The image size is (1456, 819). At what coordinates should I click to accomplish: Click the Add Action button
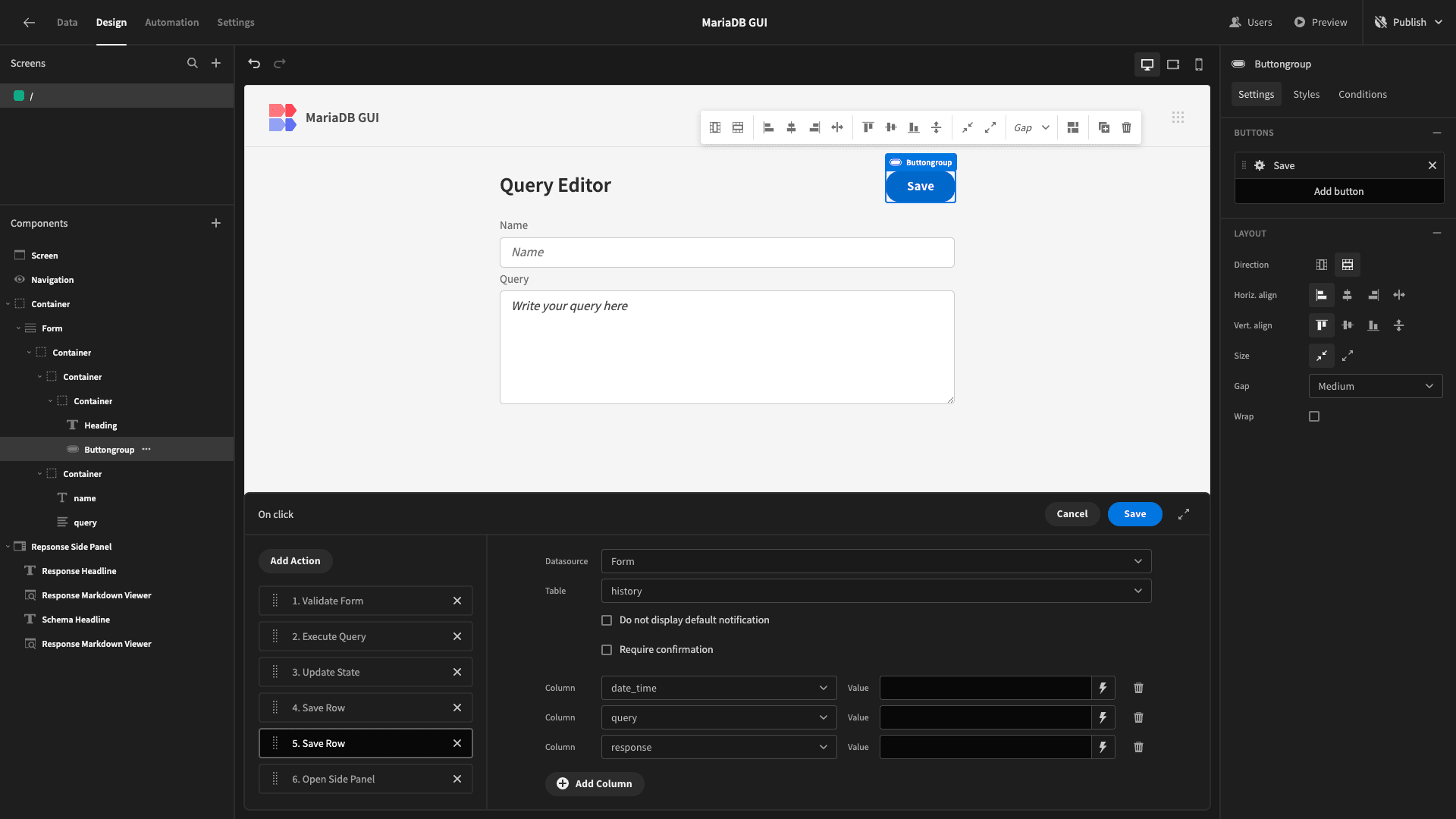[296, 561]
